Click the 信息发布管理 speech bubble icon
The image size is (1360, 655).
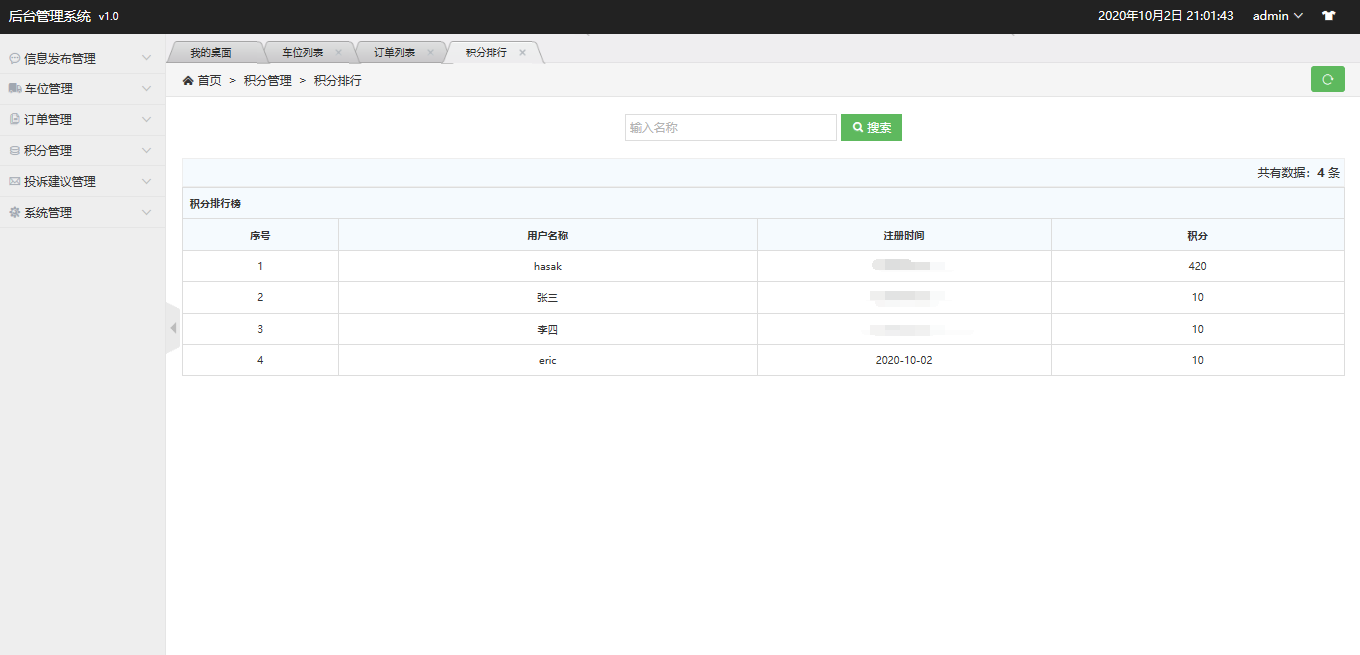click(x=14, y=58)
